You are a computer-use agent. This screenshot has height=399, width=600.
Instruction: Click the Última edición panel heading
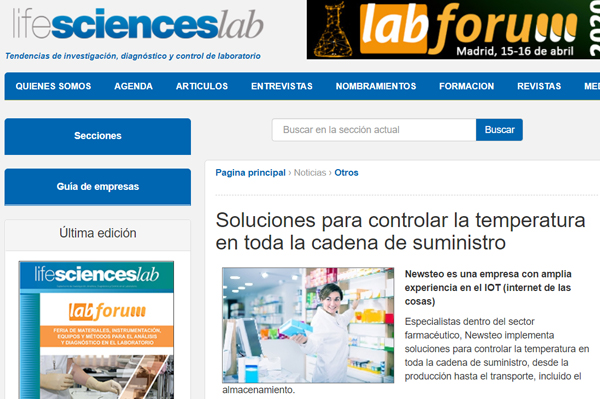tap(98, 233)
